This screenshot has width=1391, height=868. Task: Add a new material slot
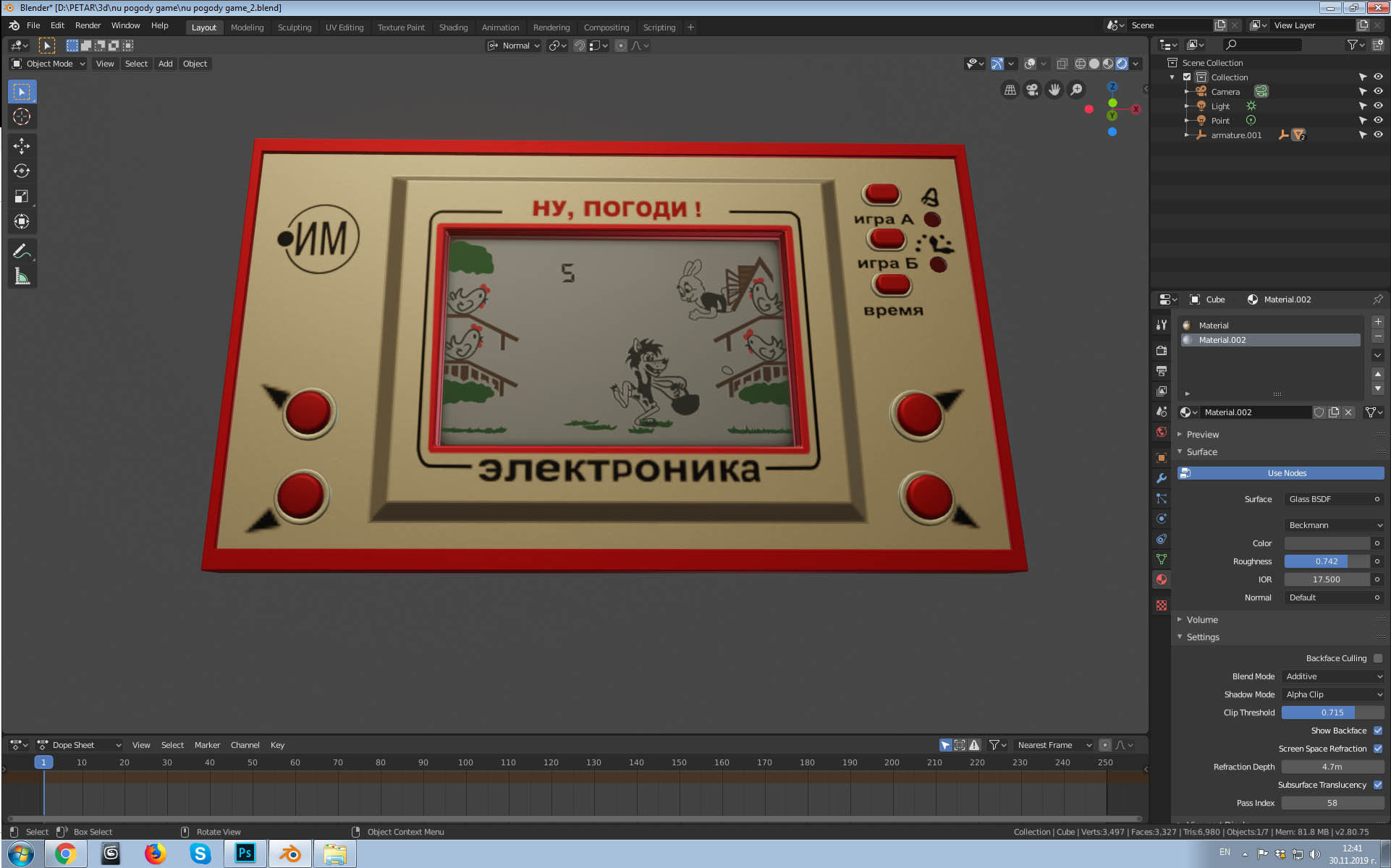click(x=1378, y=322)
